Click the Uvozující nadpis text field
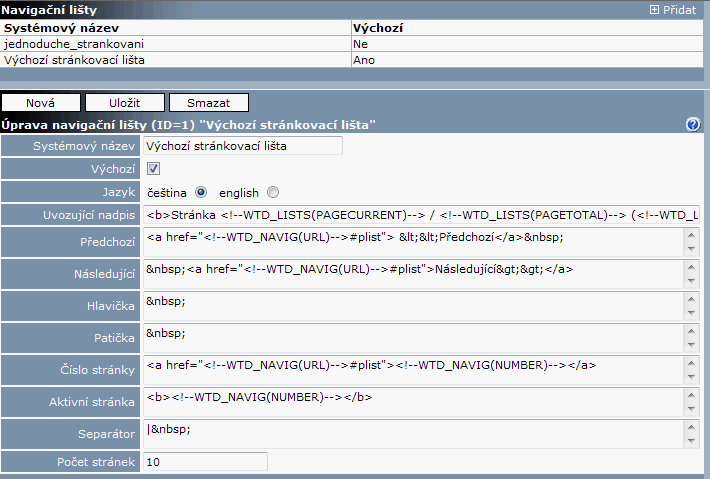This screenshot has width=710, height=479. (420, 215)
